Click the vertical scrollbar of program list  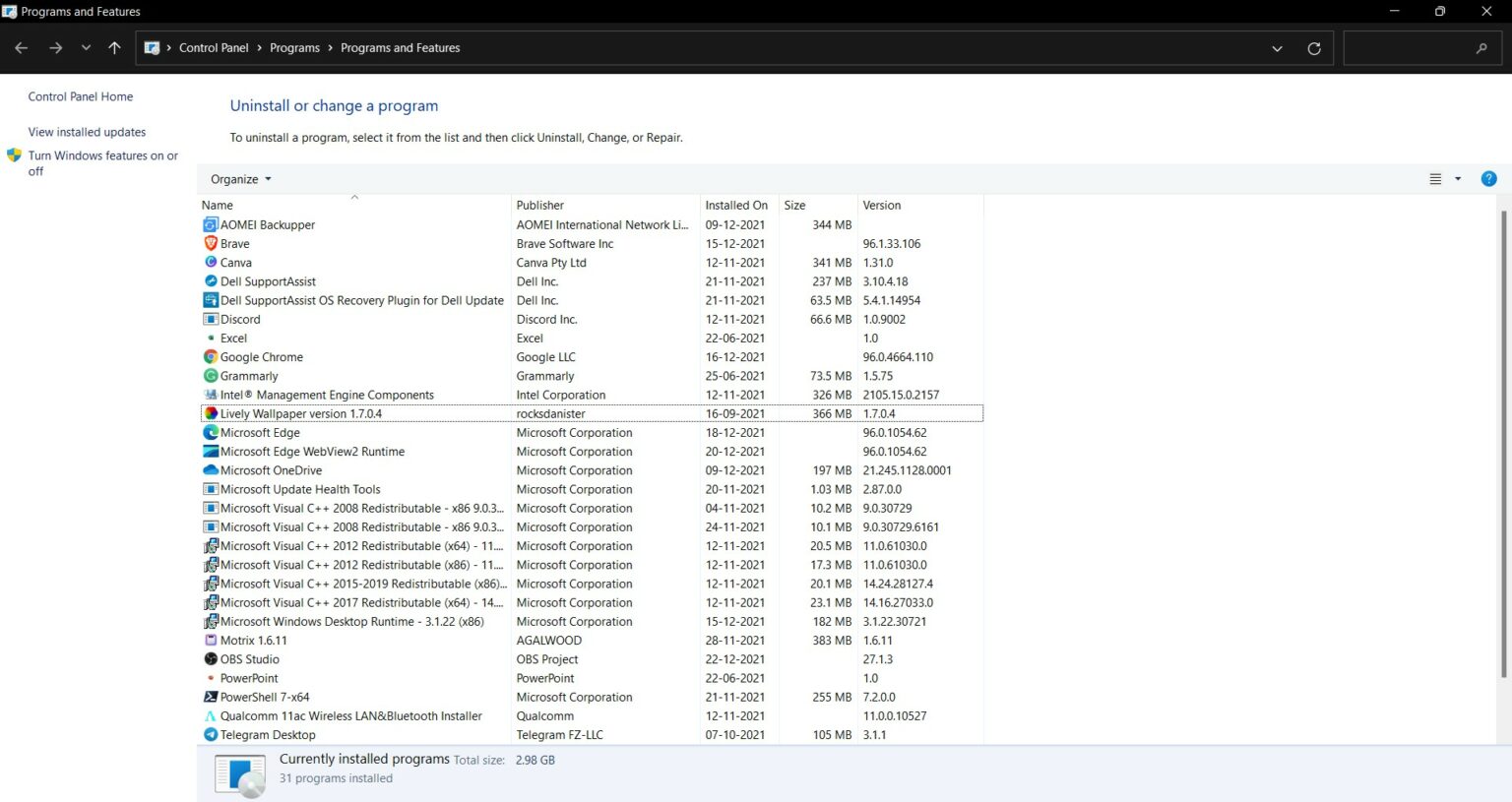click(1502, 443)
